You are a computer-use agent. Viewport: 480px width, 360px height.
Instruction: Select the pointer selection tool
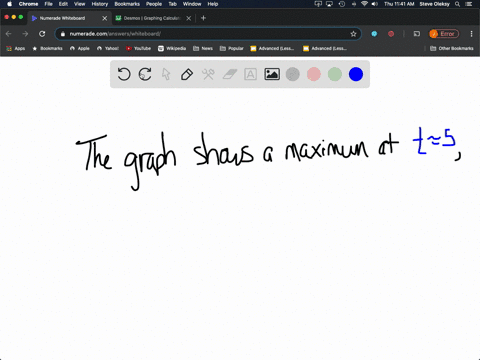(x=166, y=74)
